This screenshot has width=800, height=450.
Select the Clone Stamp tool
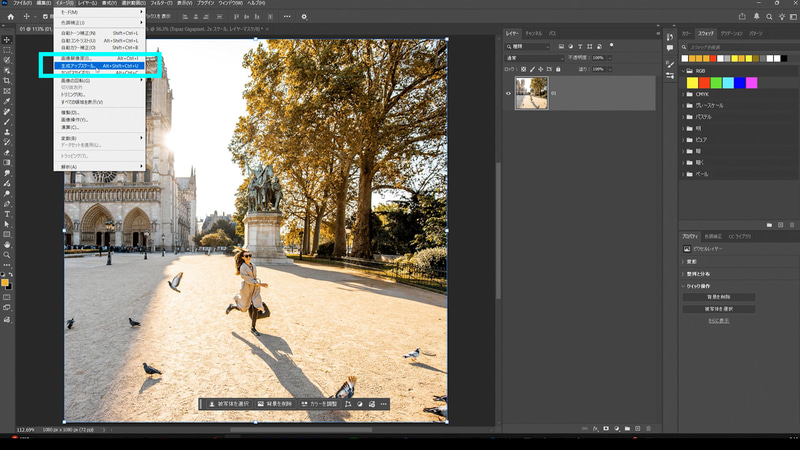tap(7, 132)
